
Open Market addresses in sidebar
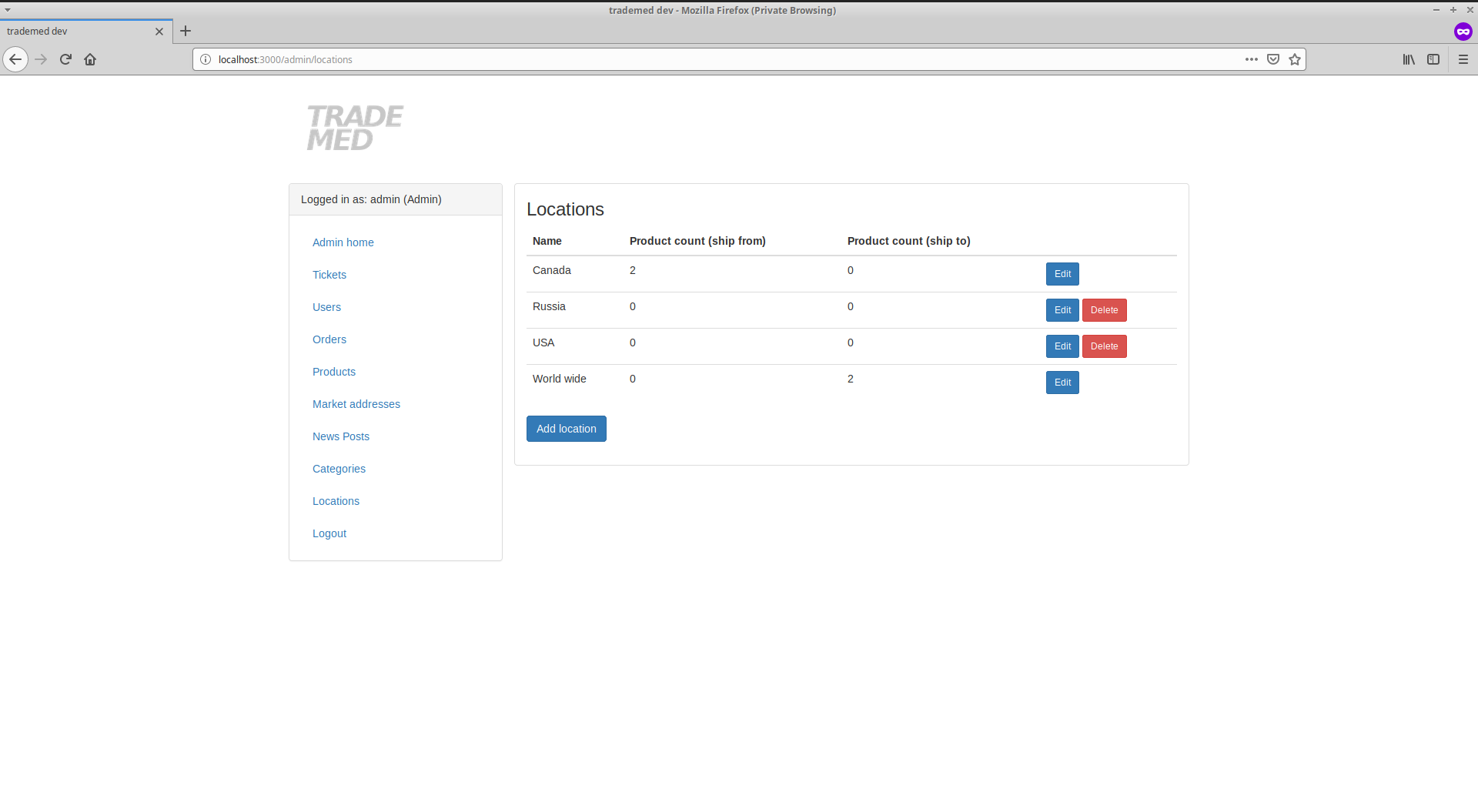356,404
